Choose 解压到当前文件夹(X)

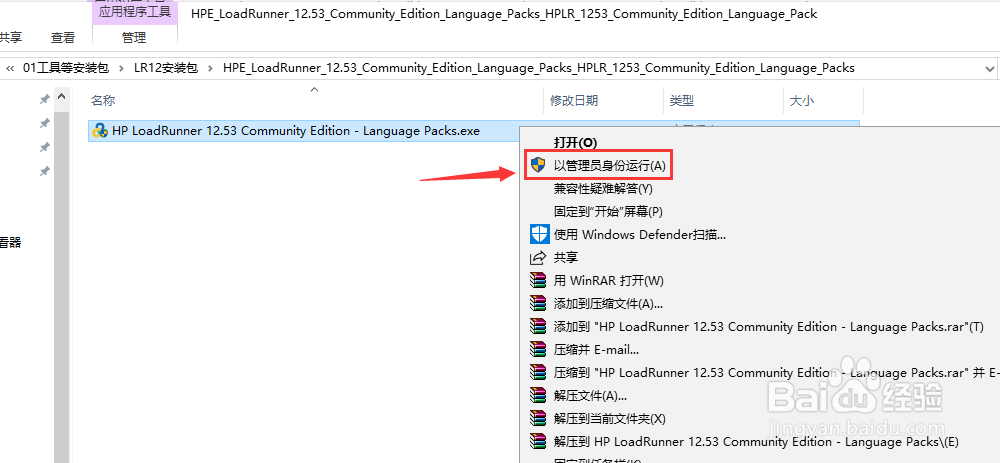click(610, 418)
